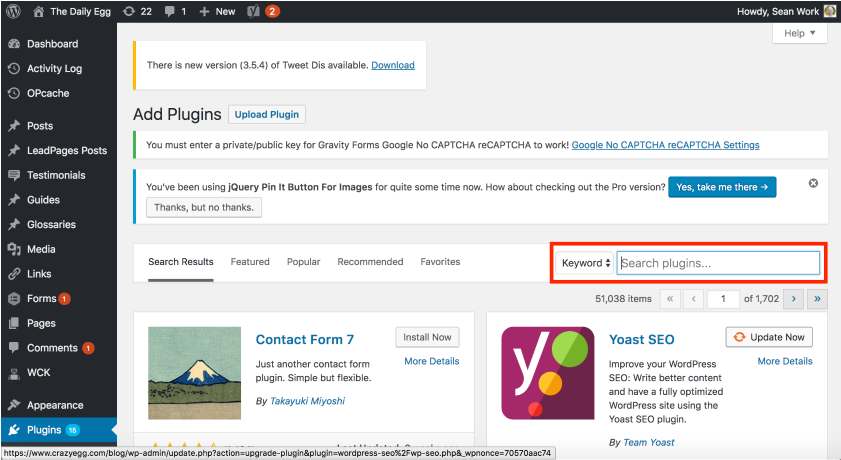Open the Contact Form 7 title link
841x460 pixels.
pyautogui.click(x=305, y=340)
